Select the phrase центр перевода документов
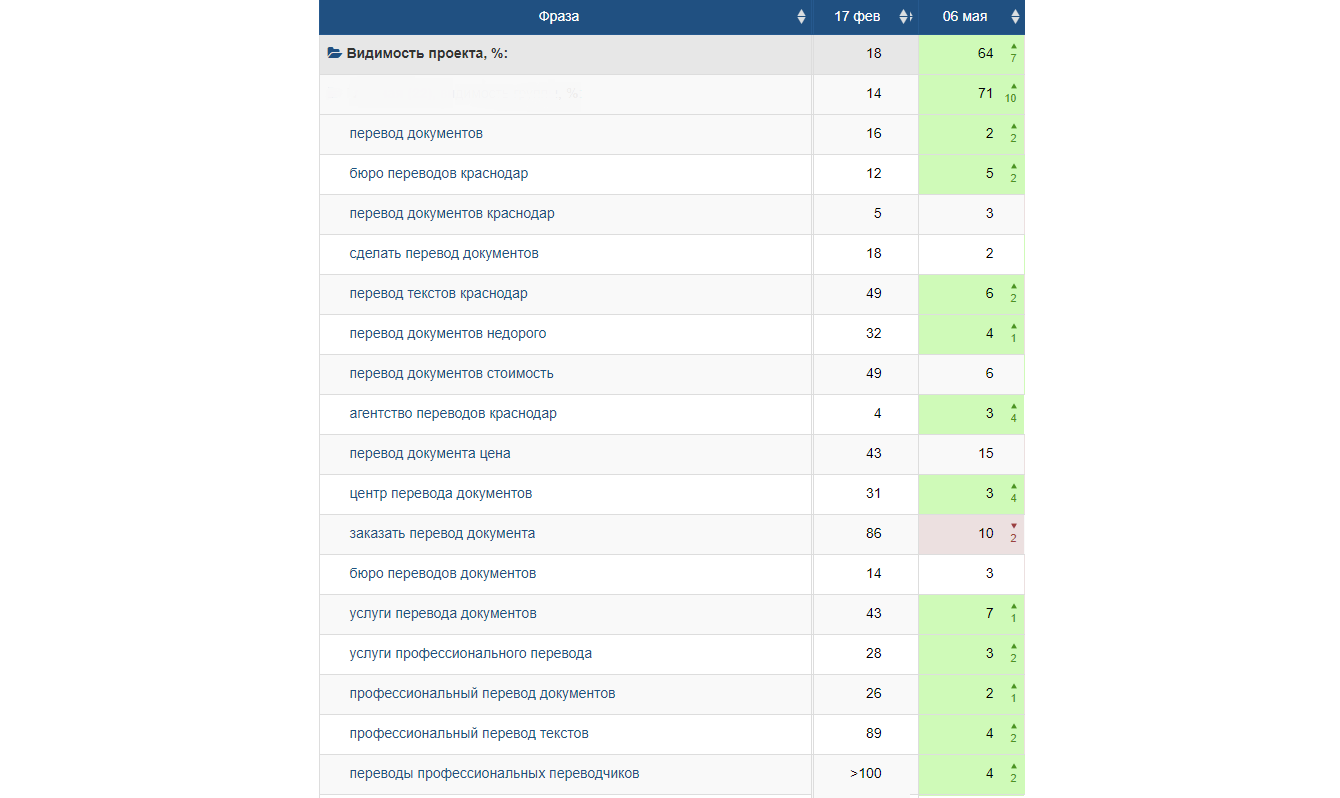This screenshot has height=798, width=1340. click(x=441, y=494)
